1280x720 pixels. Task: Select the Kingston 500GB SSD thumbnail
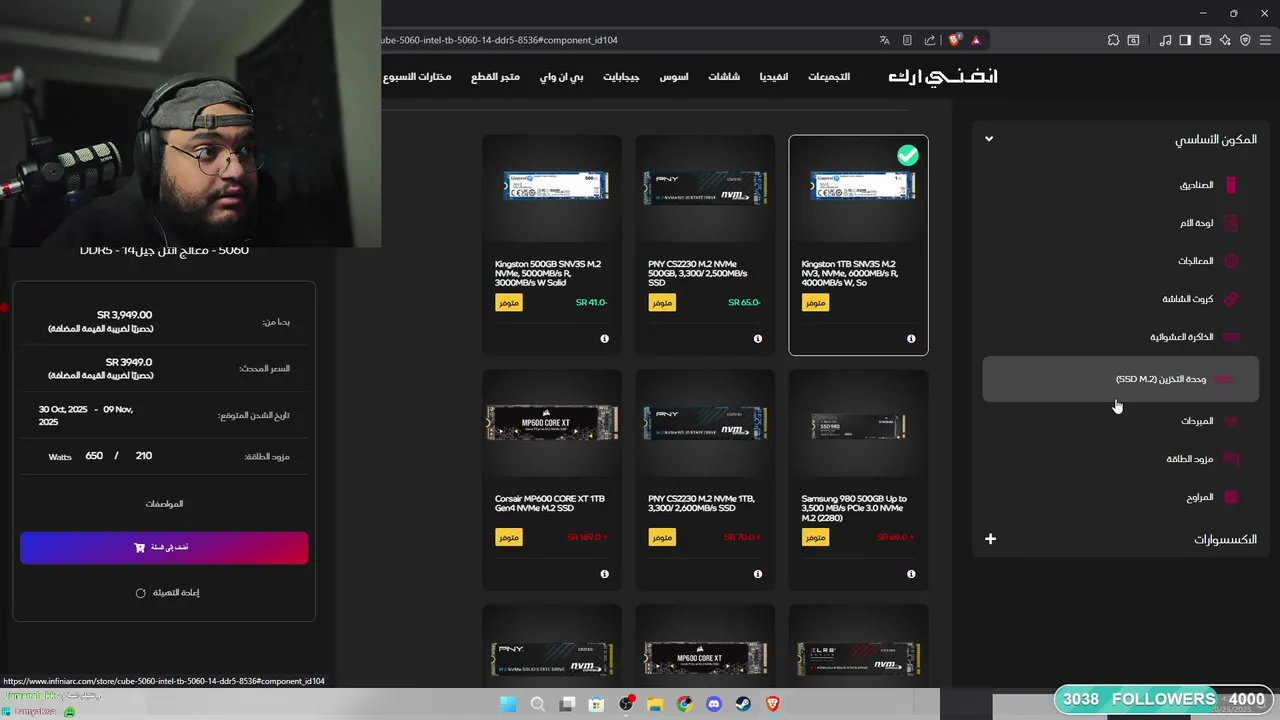555,186
